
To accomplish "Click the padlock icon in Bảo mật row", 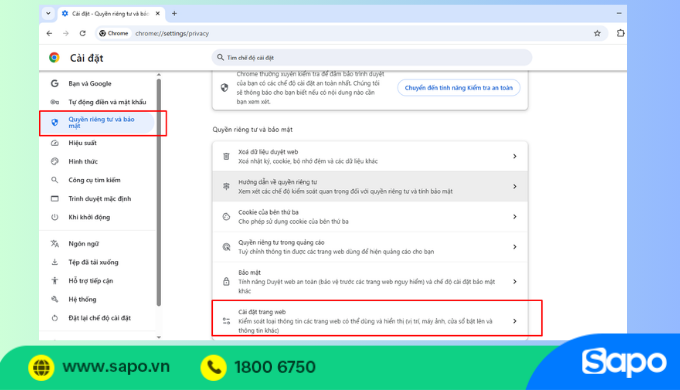I will pyautogui.click(x=226, y=282).
